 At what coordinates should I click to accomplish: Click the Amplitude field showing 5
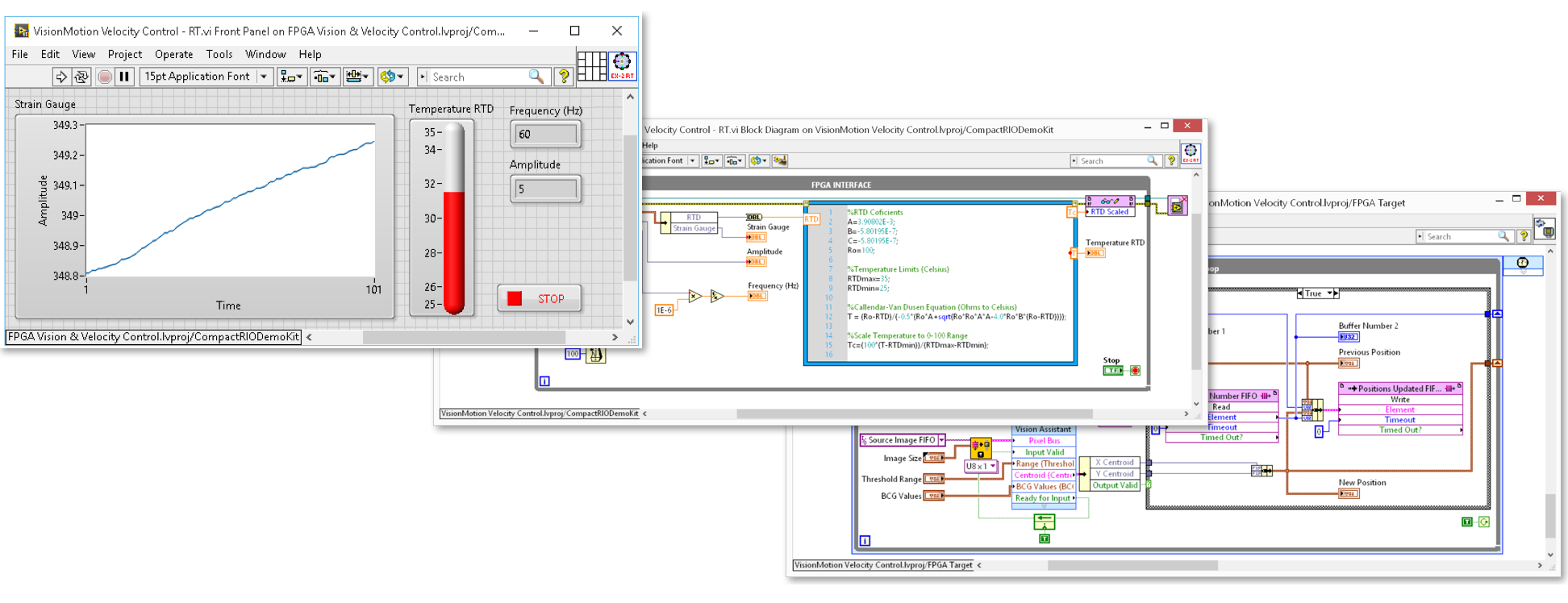click(x=546, y=189)
